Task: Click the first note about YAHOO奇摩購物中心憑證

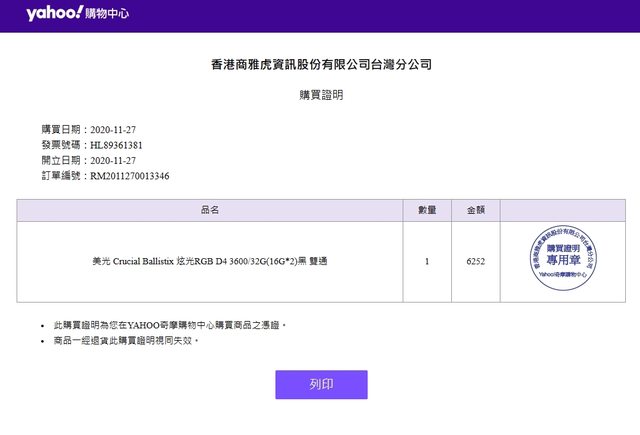Action: click(170, 325)
